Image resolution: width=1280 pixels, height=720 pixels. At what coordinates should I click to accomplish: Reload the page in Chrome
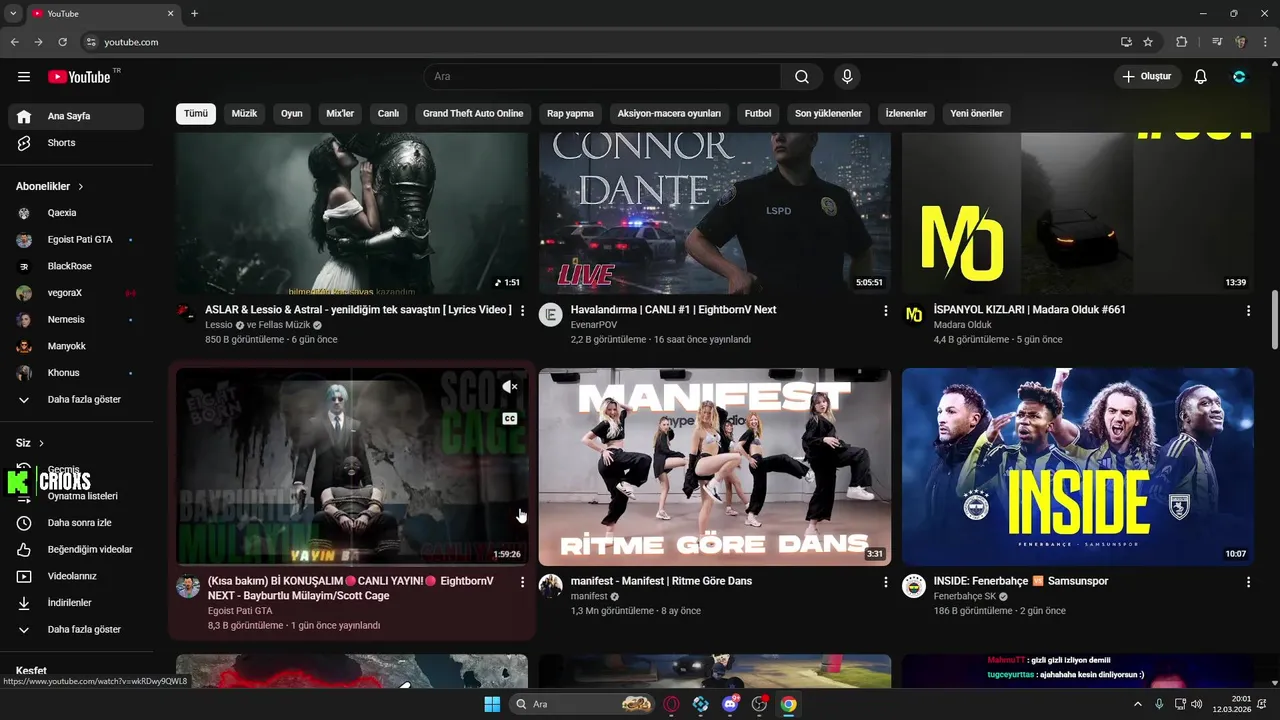62,42
